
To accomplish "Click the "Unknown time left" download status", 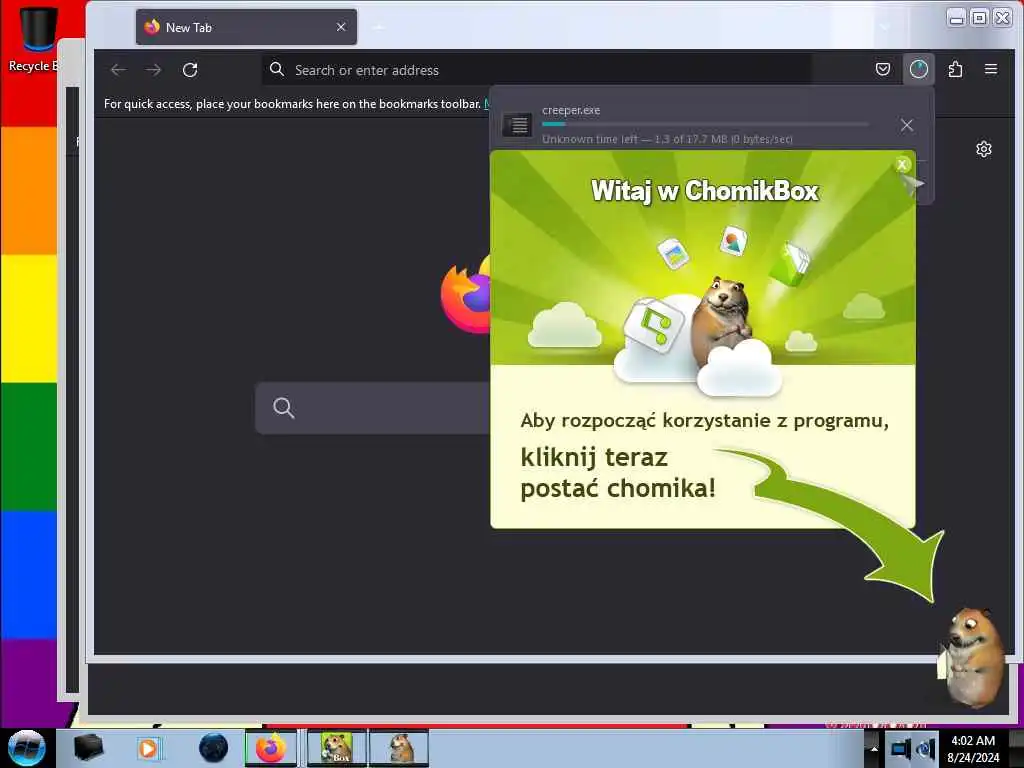I will pos(667,139).
